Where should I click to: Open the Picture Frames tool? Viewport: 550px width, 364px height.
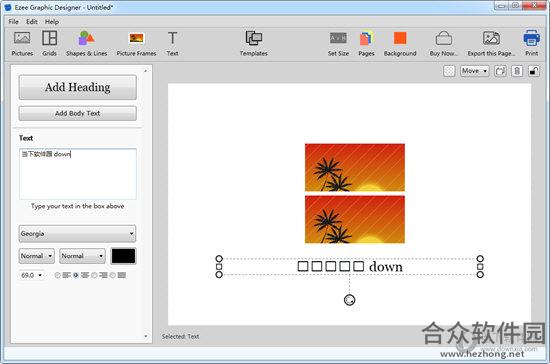coord(136,43)
